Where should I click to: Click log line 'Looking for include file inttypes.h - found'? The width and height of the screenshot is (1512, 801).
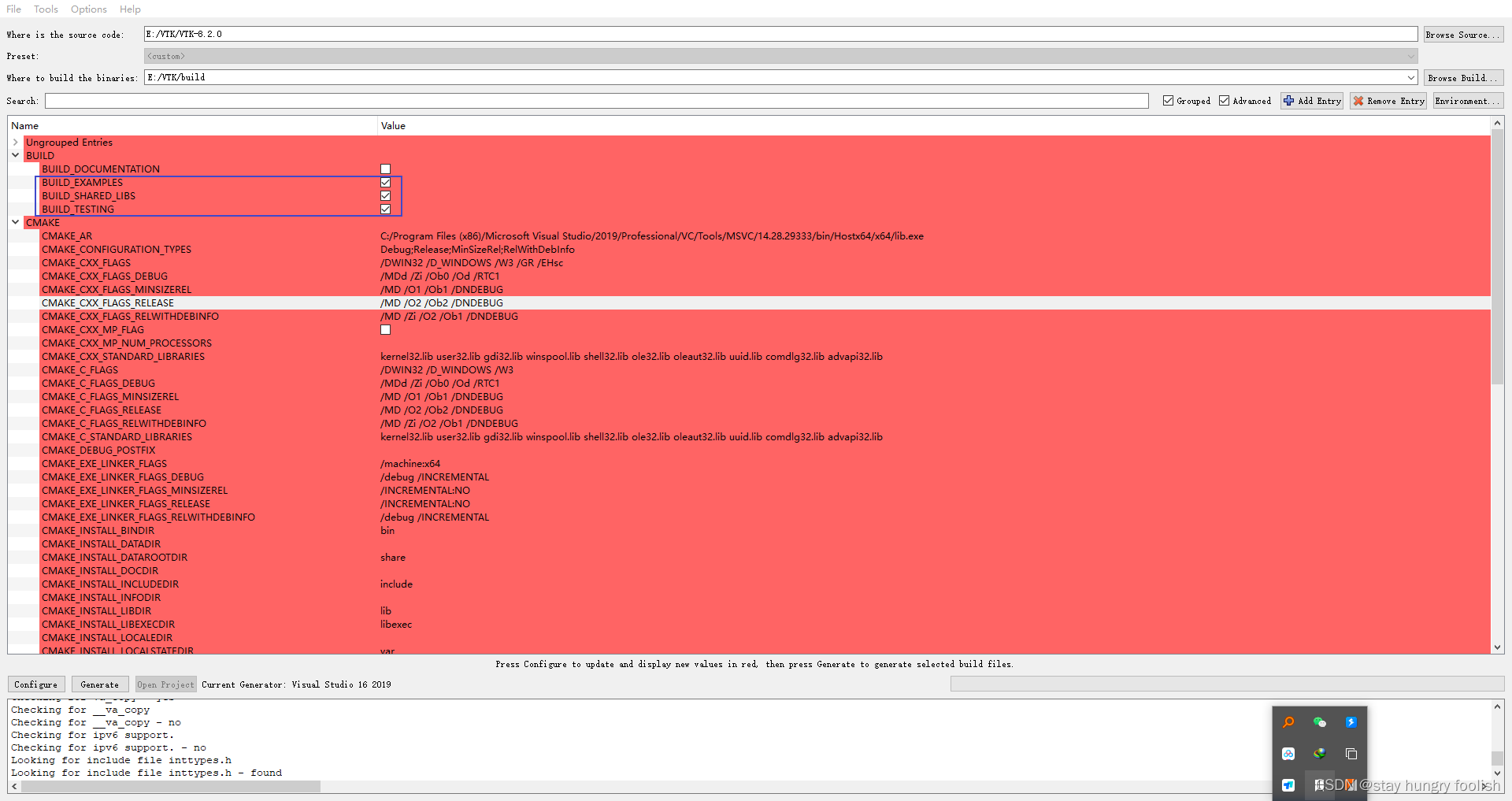tap(146, 773)
